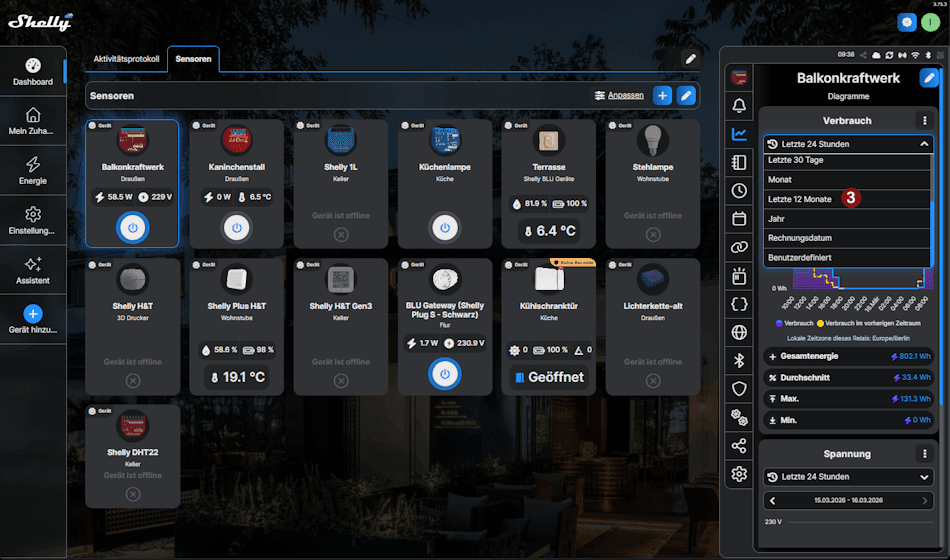The height and width of the screenshot is (560, 950).
Task: Toggle Küchenlampe power button
Action: click(x=445, y=228)
